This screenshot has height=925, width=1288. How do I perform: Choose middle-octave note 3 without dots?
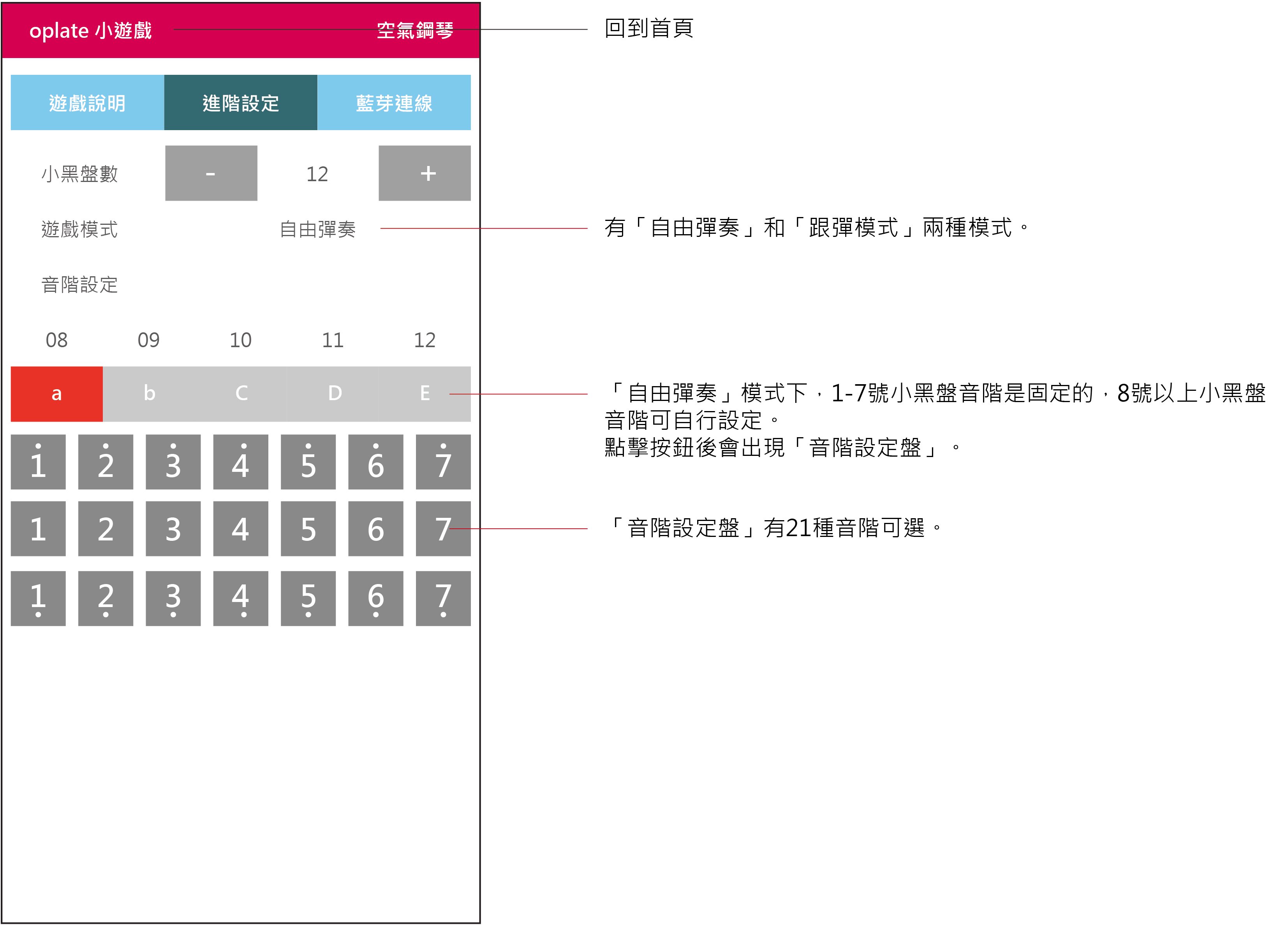pos(173,529)
